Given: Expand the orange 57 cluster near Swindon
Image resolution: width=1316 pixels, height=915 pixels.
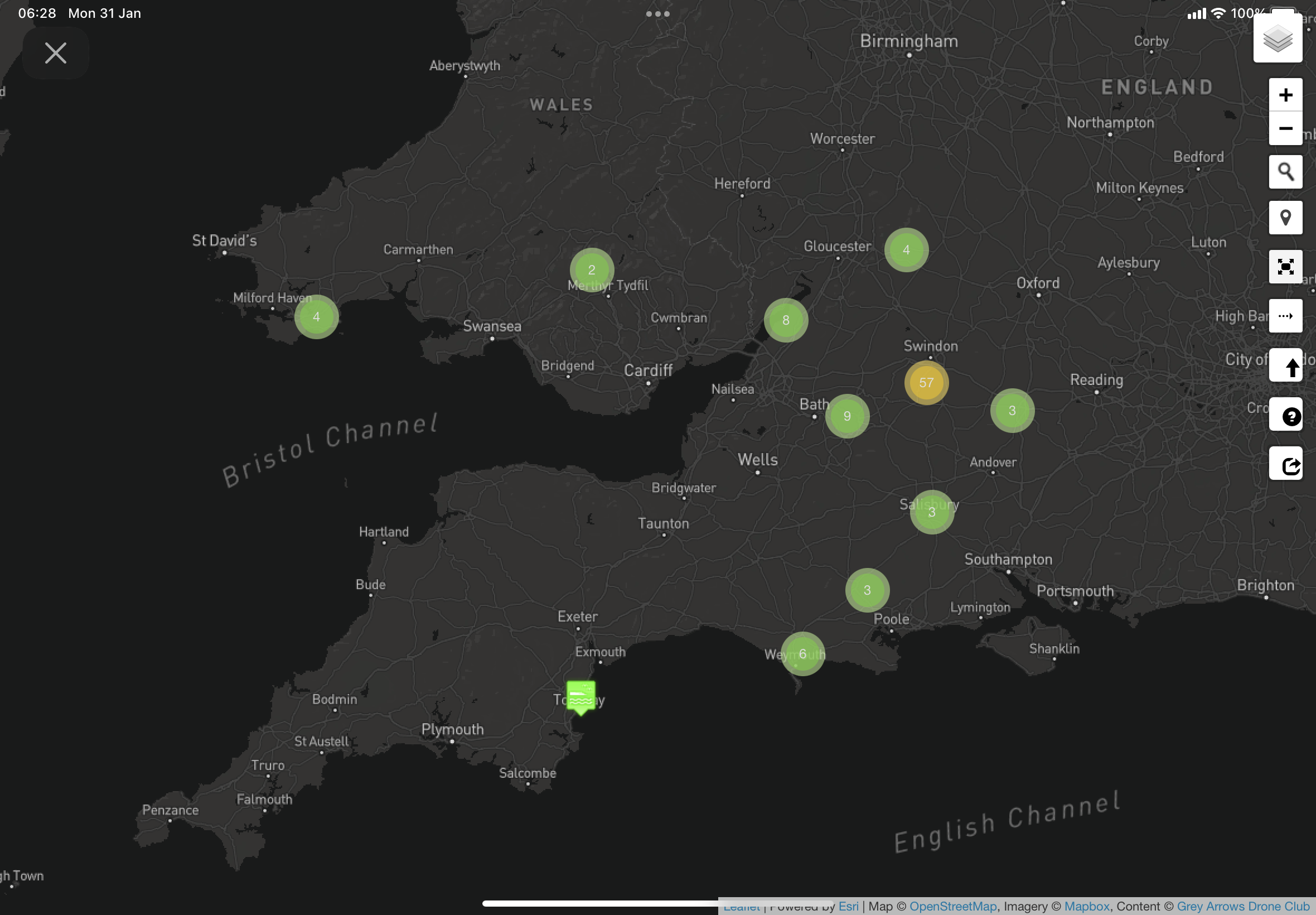Looking at the screenshot, I should 926,382.
